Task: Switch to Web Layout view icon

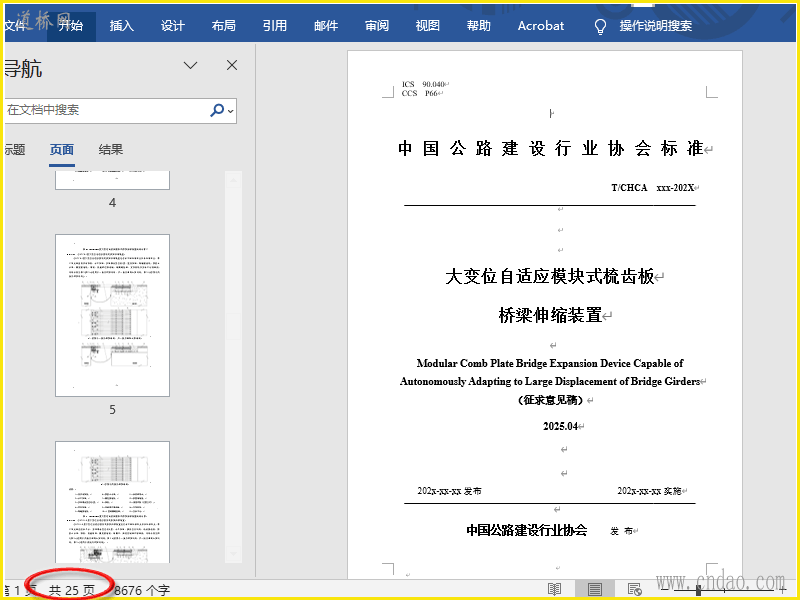Action: 634,589
